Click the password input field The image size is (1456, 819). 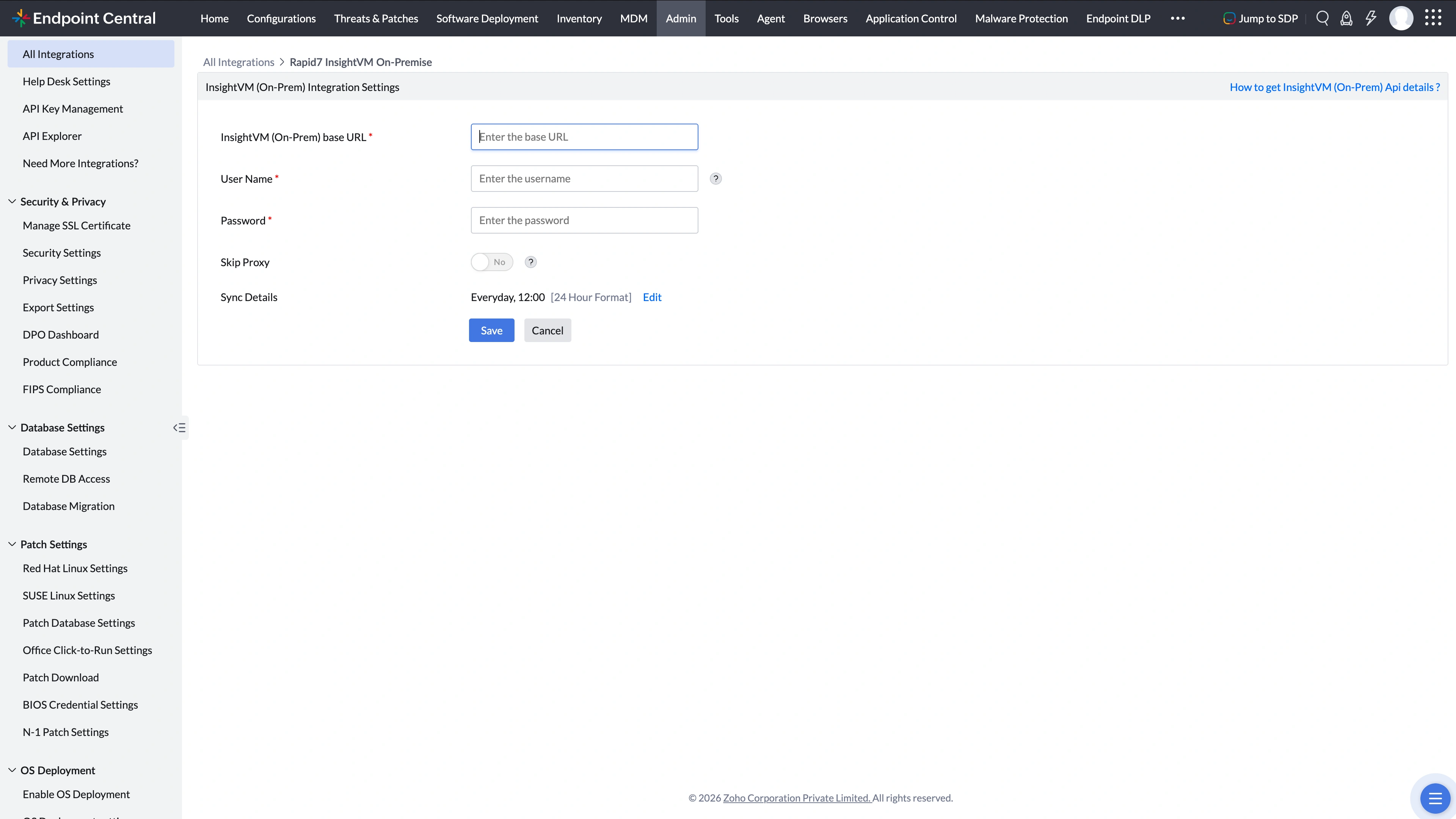pos(584,220)
